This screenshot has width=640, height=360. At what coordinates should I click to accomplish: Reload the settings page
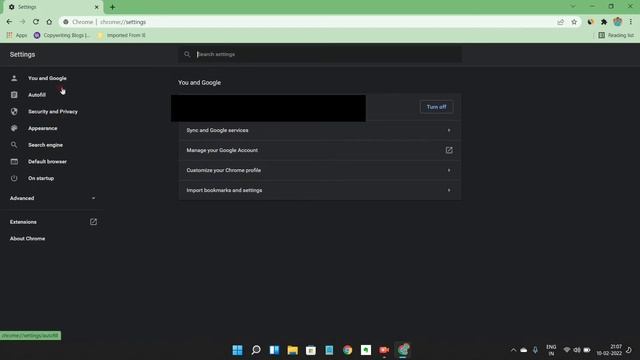36,22
